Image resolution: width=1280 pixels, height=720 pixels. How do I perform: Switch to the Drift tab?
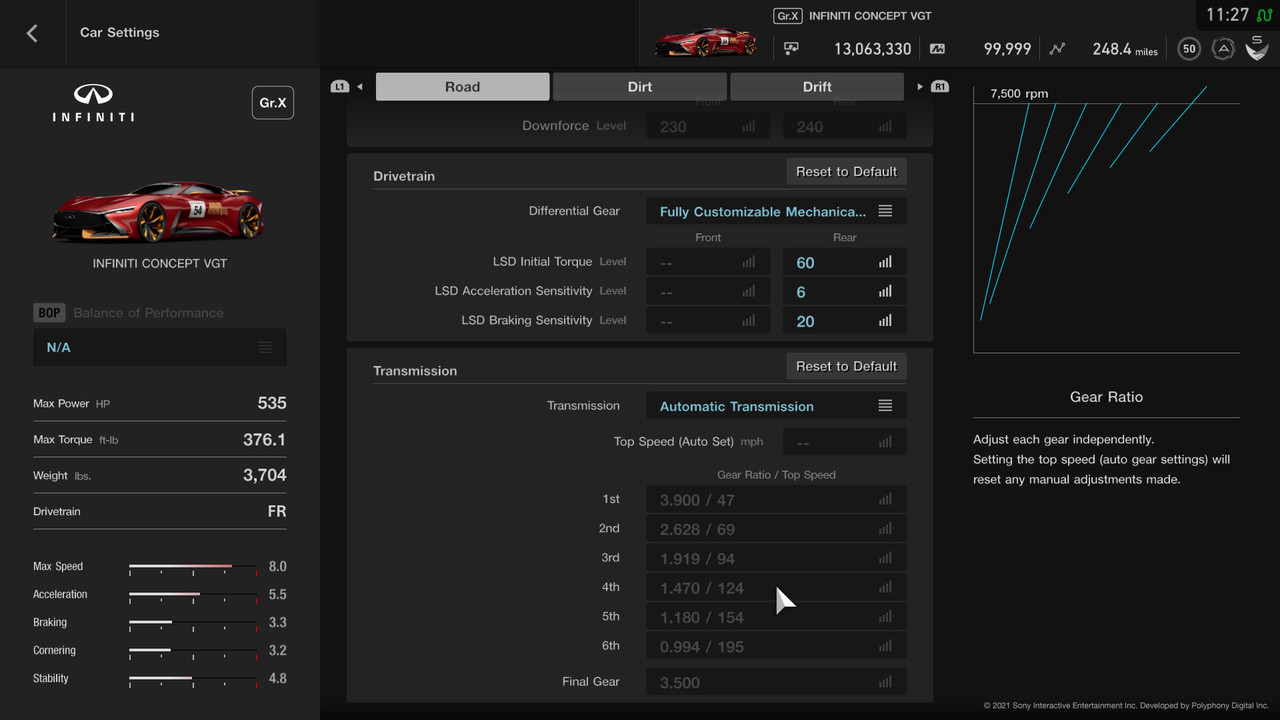(x=817, y=87)
